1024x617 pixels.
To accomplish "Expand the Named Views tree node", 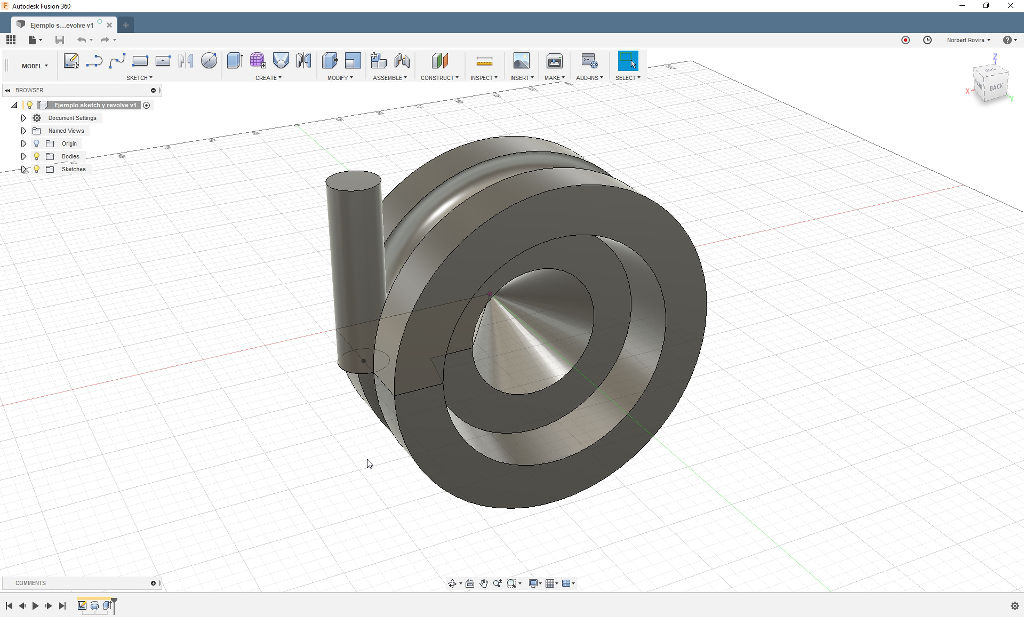I will pos(23,131).
